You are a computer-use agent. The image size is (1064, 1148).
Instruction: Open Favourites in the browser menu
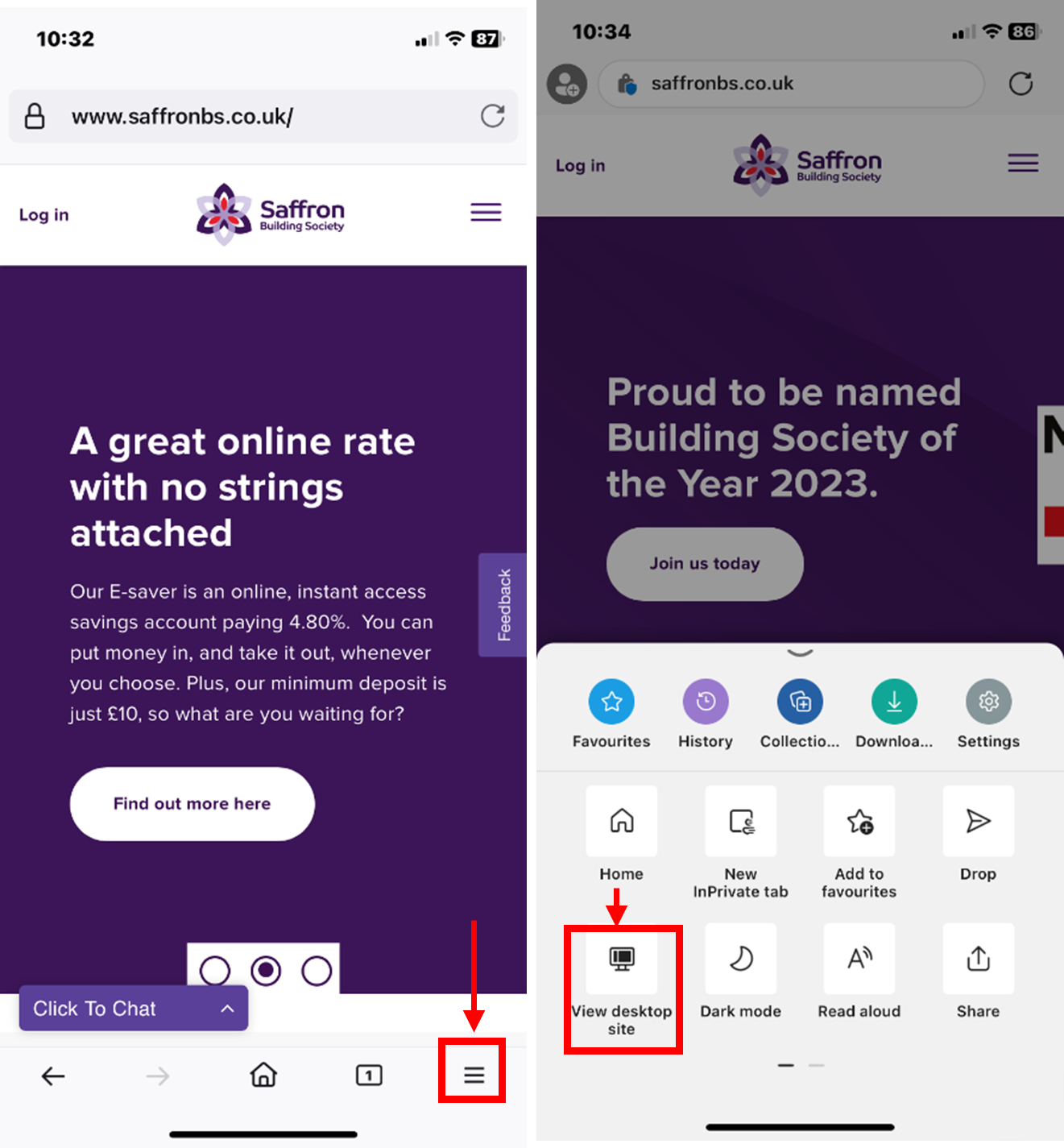coord(611,702)
